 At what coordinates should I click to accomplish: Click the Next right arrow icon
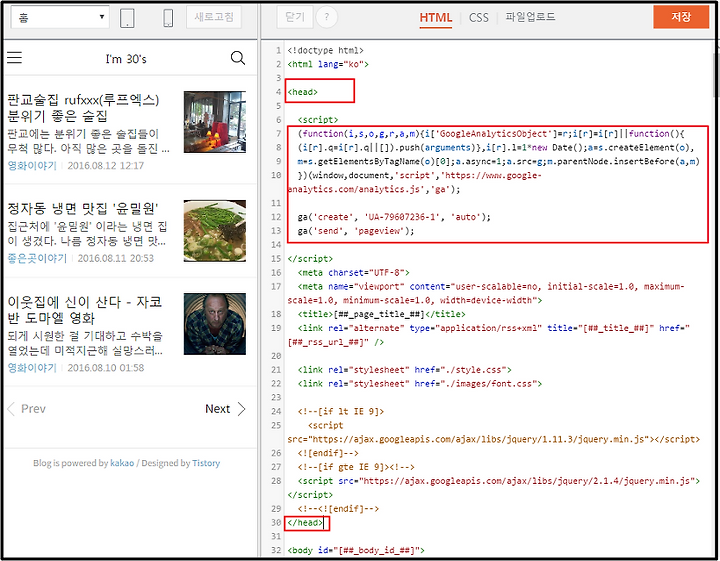click(x=242, y=409)
